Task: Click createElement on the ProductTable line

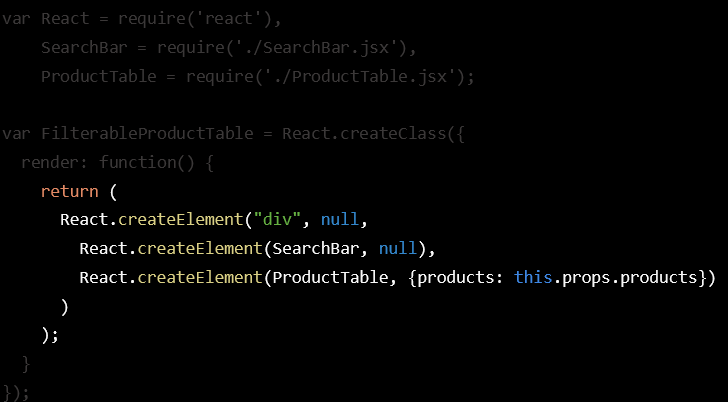Action: coord(200,277)
